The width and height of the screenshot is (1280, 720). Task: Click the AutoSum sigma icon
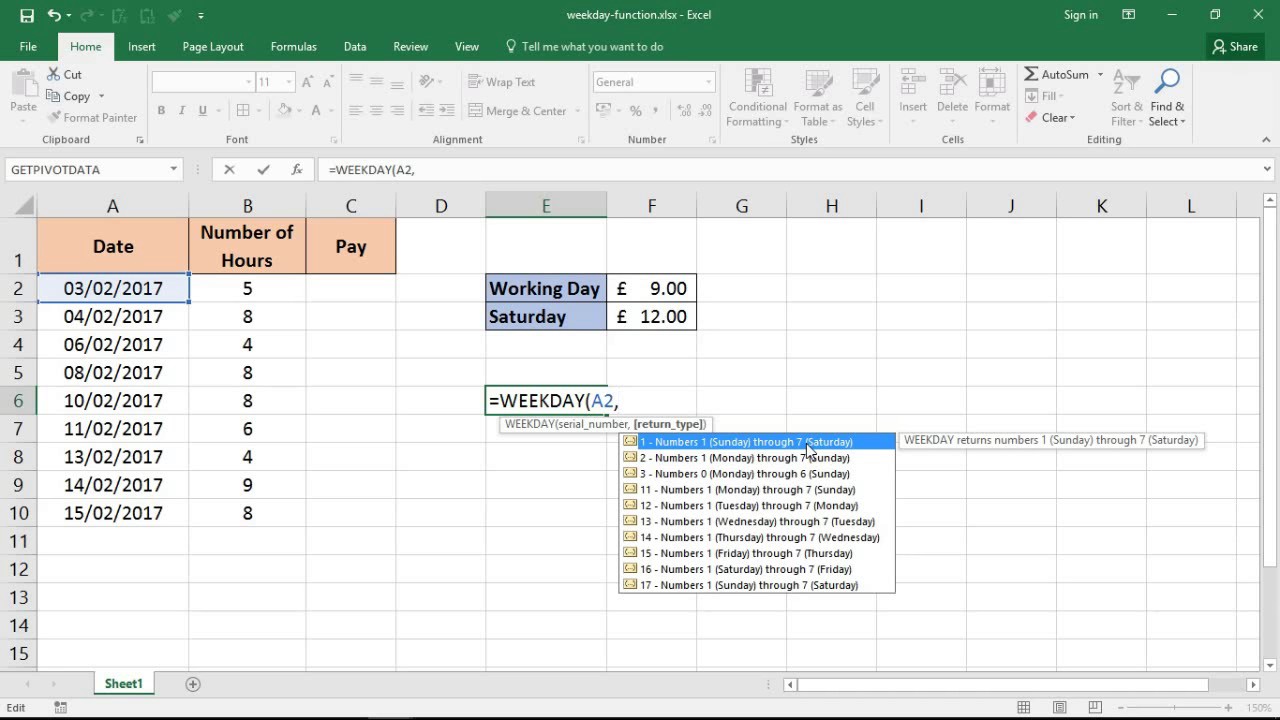pos(1032,75)
